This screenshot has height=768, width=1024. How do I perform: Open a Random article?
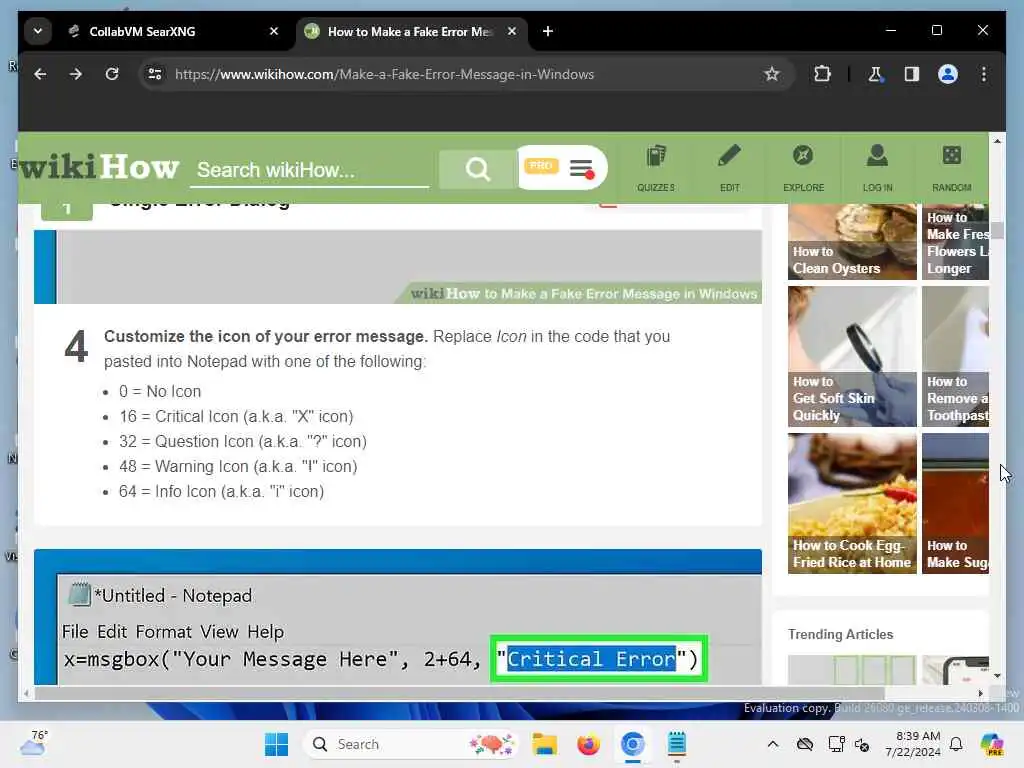(952, 168)
